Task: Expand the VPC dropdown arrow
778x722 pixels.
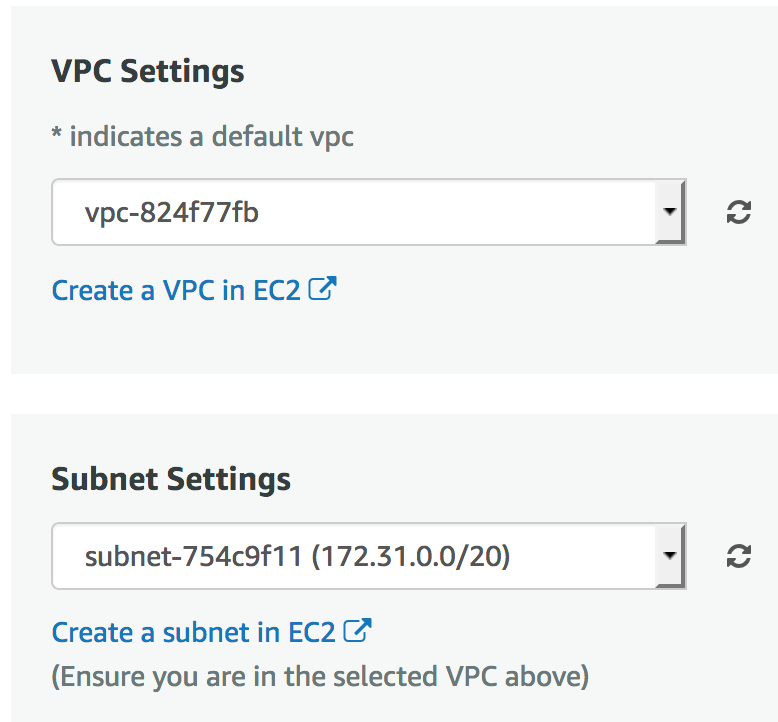Action: [x=670, y=212]
